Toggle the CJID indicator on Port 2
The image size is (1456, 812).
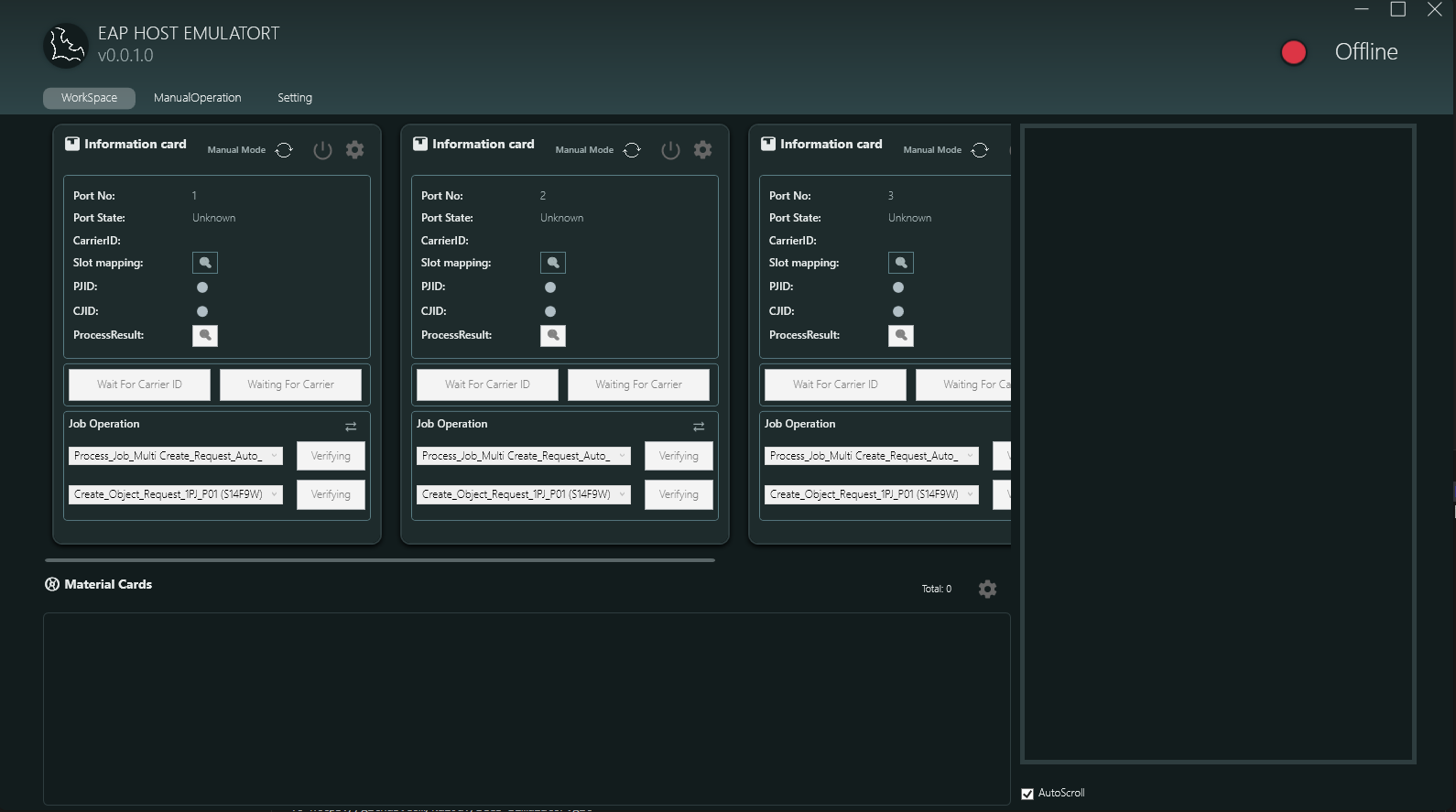[x=550, y=311]
